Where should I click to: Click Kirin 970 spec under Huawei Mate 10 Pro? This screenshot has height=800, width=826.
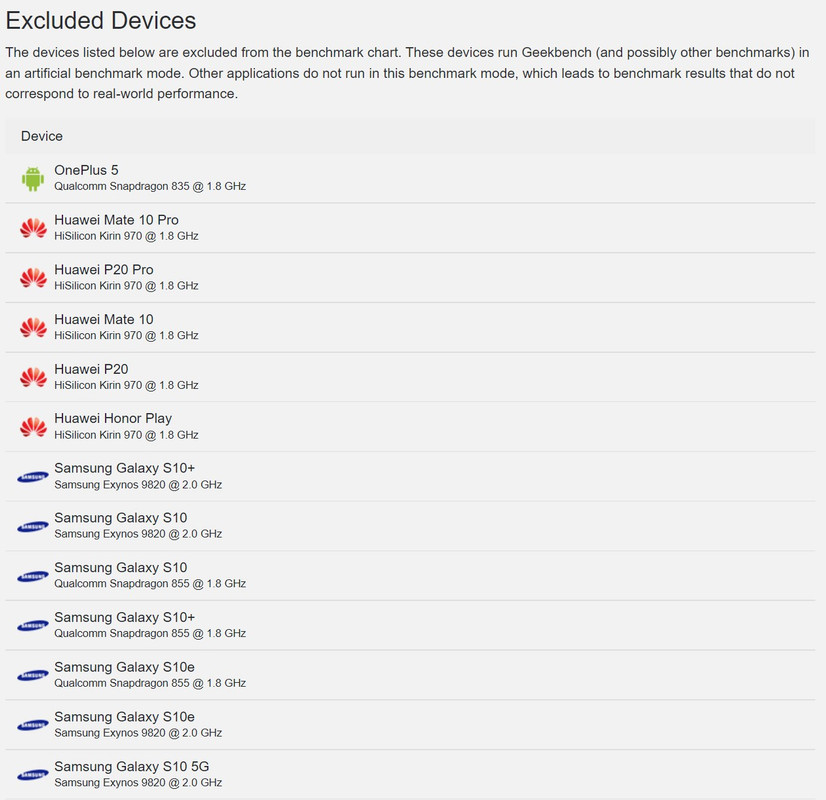tap(126, 236)
